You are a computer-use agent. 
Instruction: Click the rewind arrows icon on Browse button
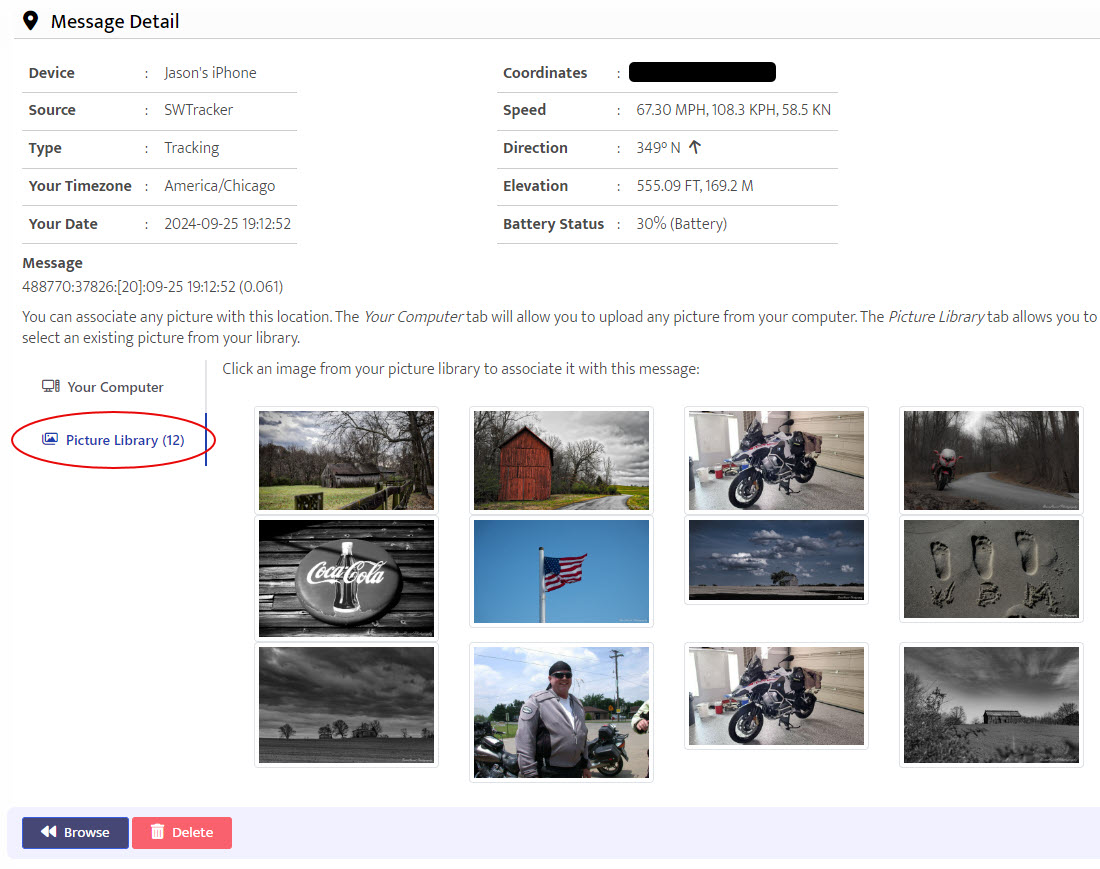click(x=47, y=832)
